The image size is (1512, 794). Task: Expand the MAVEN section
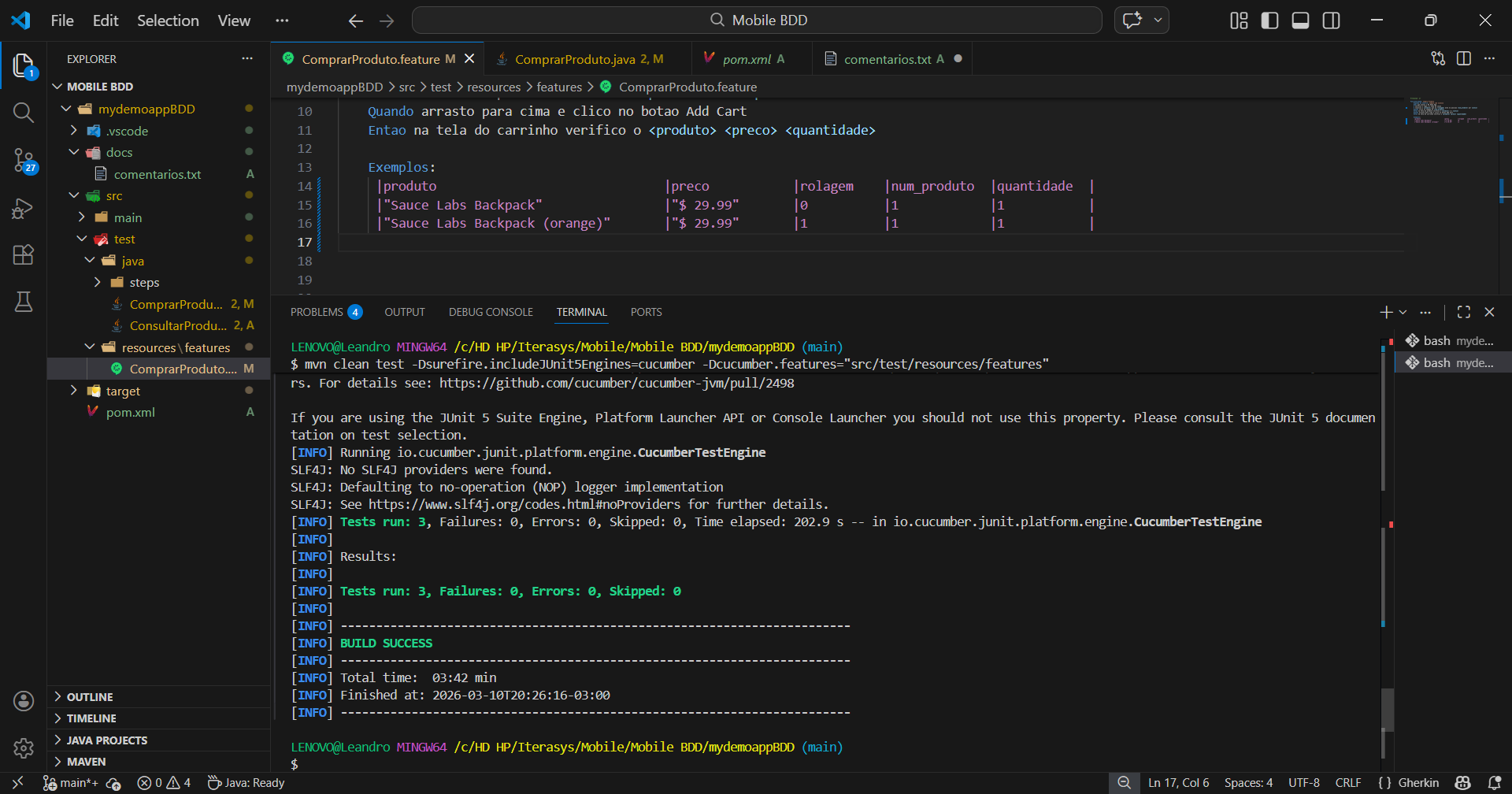tap(158, 762)
